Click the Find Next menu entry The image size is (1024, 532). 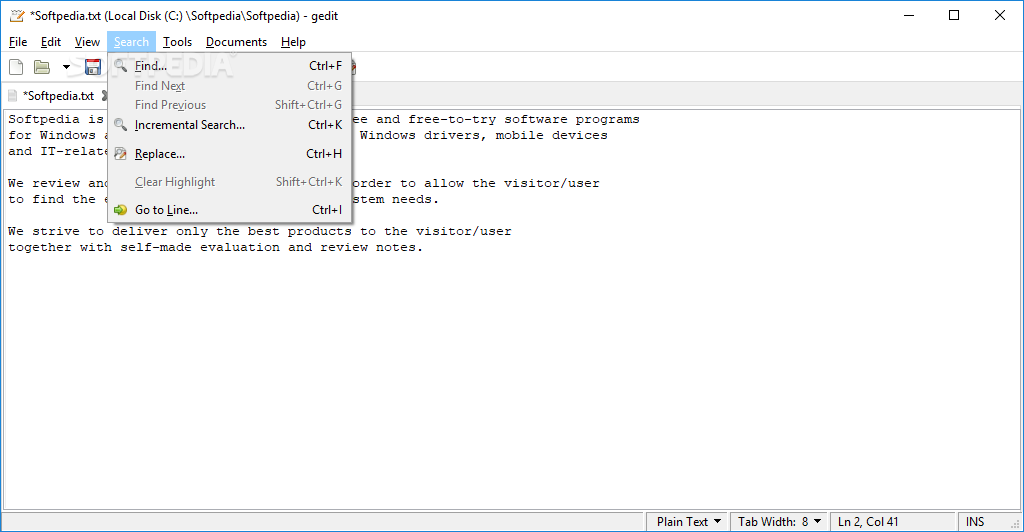pyautogui.click(x=230, y=86)
